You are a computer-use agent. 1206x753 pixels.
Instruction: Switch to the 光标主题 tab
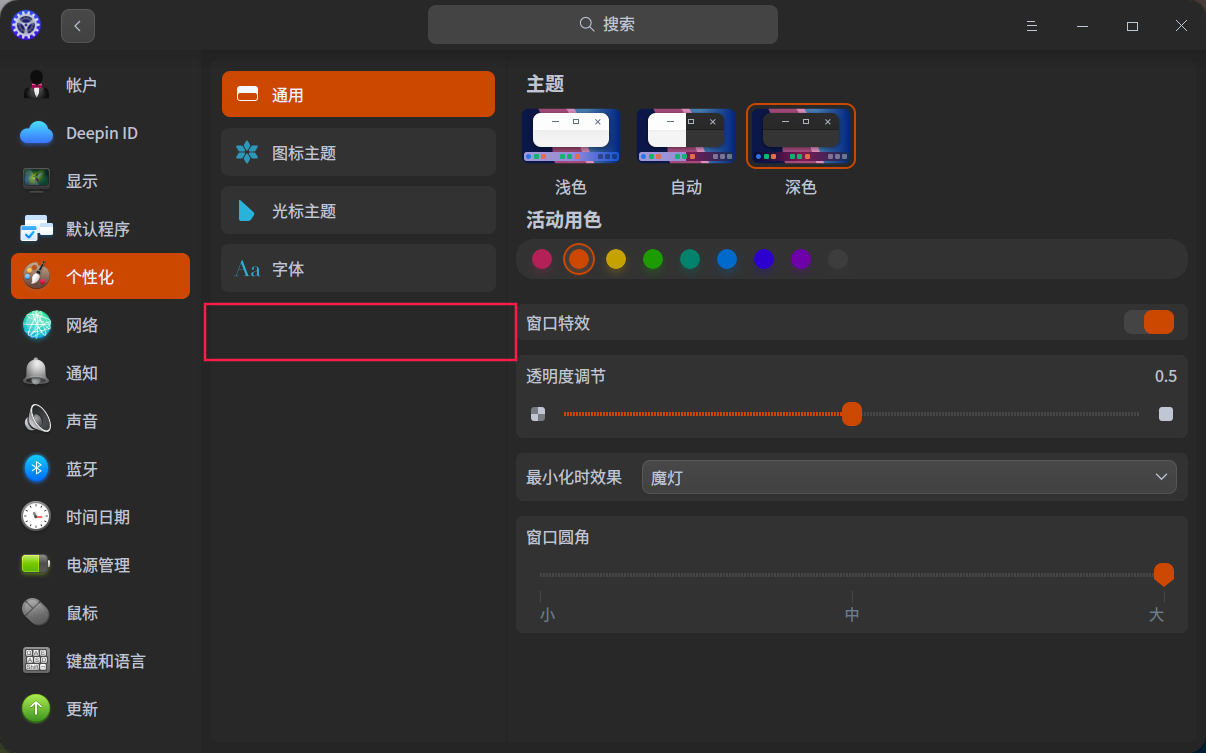pyautogui.click(x=358, y=211)
